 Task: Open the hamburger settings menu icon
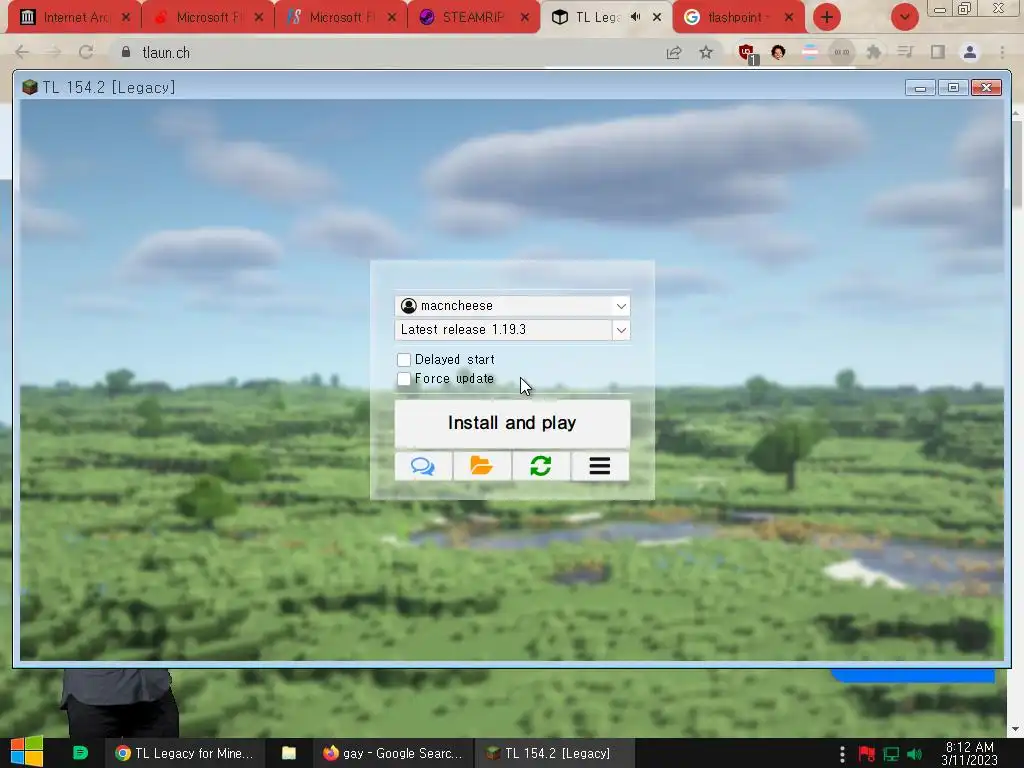[600, 466]
